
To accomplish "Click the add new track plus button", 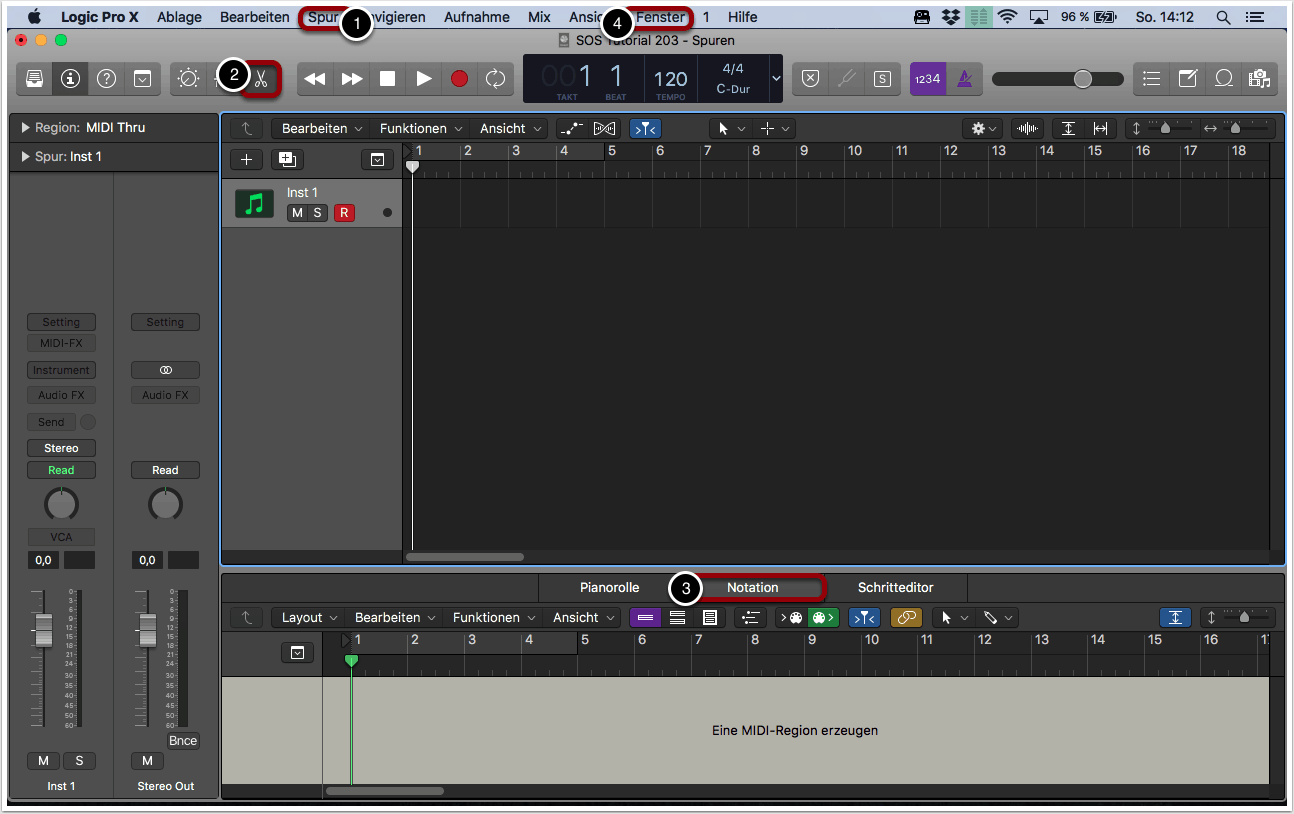I will coord(246,160).
